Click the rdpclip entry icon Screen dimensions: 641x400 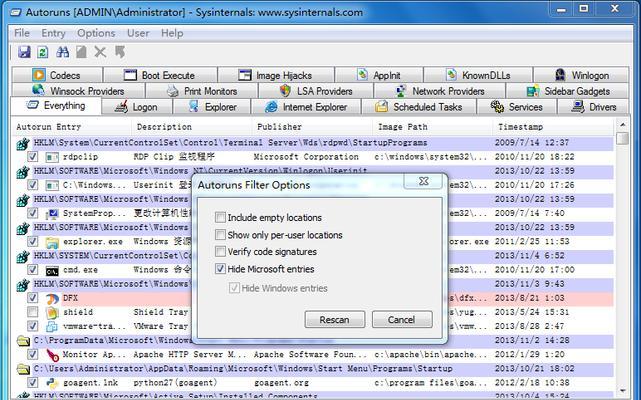point(52,157)
